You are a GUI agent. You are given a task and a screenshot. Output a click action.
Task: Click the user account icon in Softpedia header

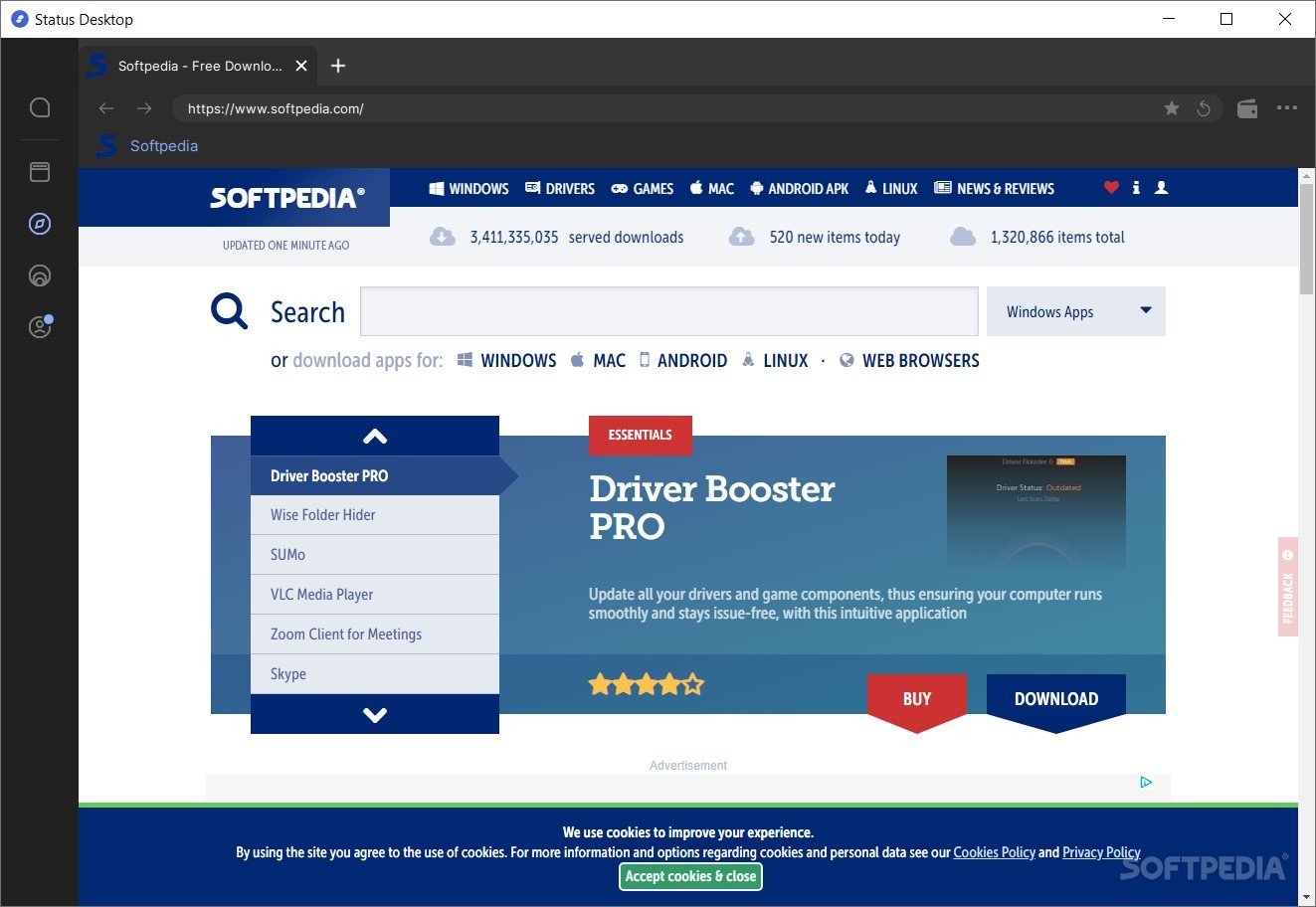coord(1161,187)
